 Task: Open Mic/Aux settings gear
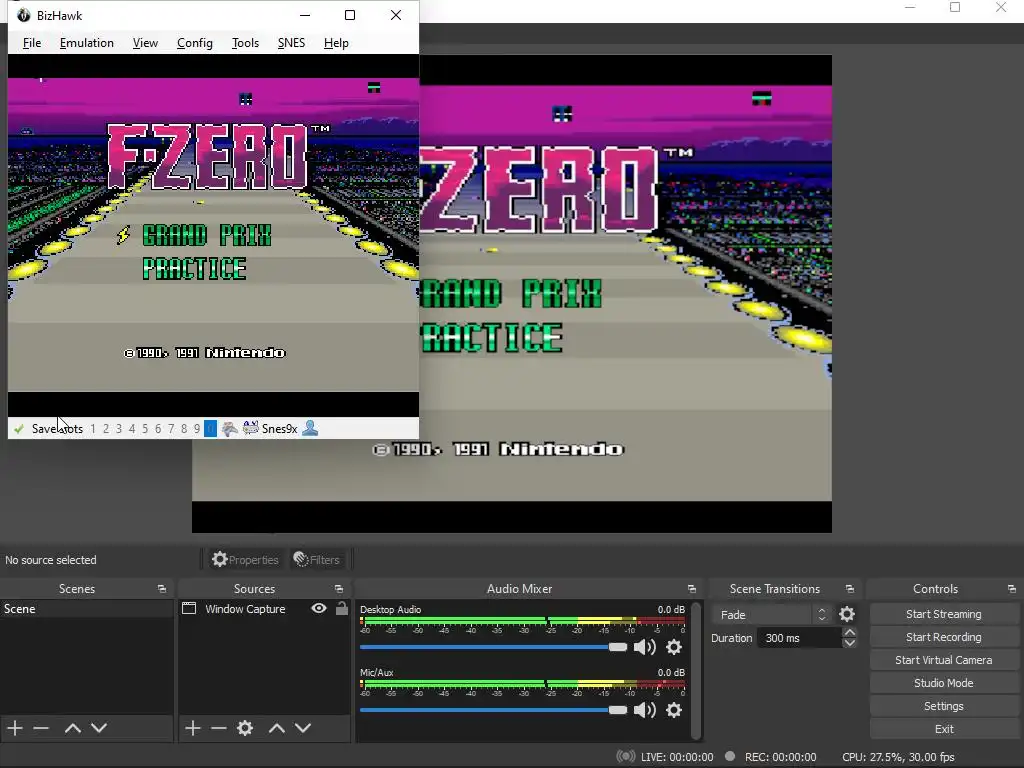(x=674, y=710)
